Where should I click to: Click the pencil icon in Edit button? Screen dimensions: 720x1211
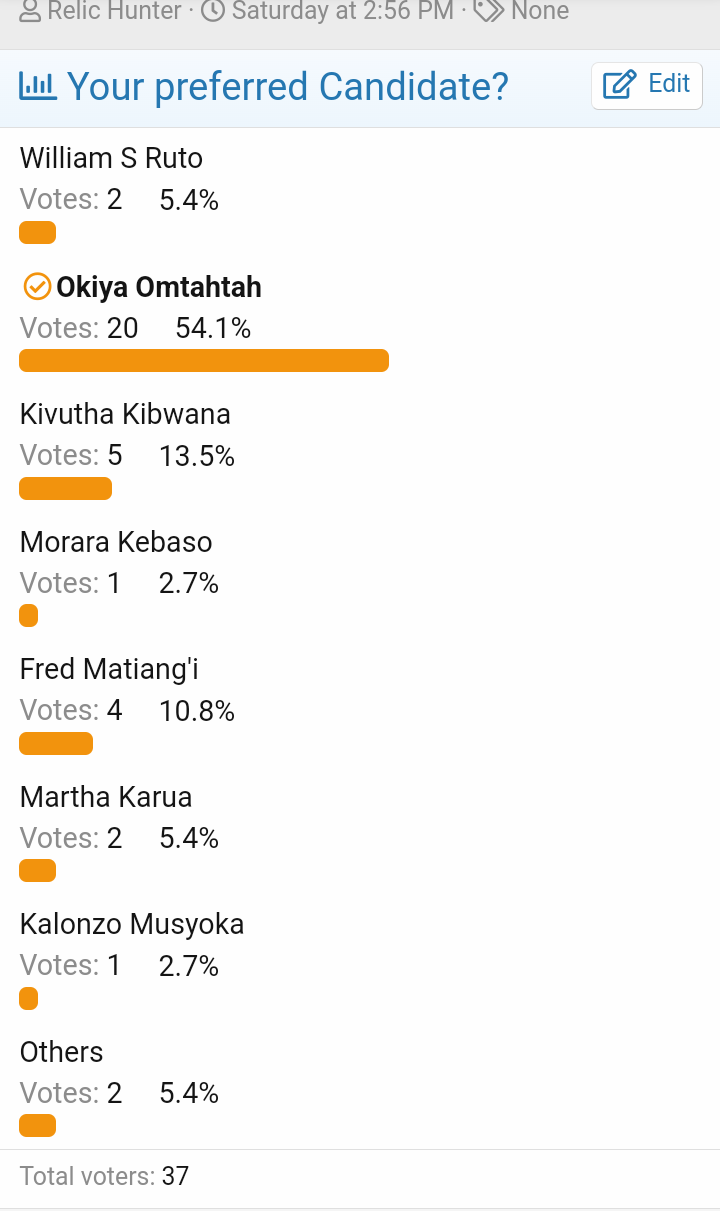pyautogui.click(x=620, y=86)
